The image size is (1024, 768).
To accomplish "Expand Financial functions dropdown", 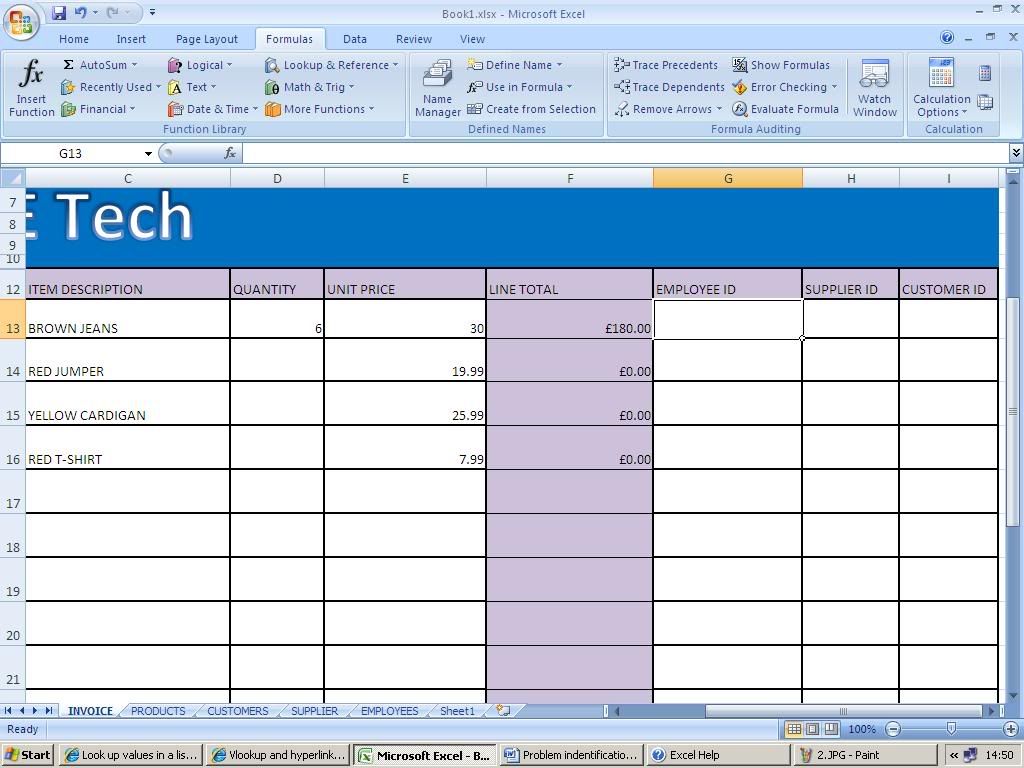I will click(98, 109).
